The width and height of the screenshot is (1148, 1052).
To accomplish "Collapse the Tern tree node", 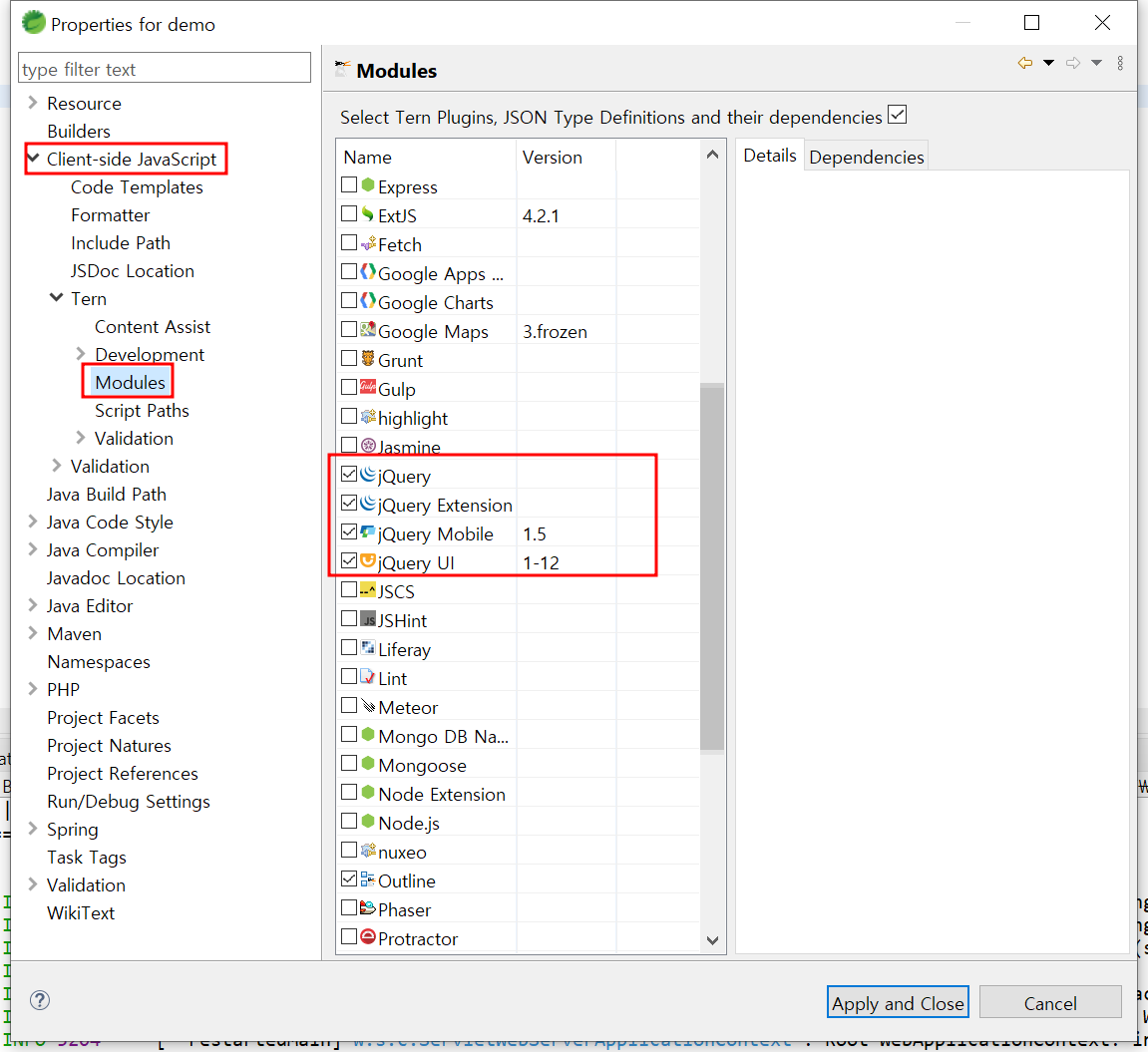I will 57,298.
